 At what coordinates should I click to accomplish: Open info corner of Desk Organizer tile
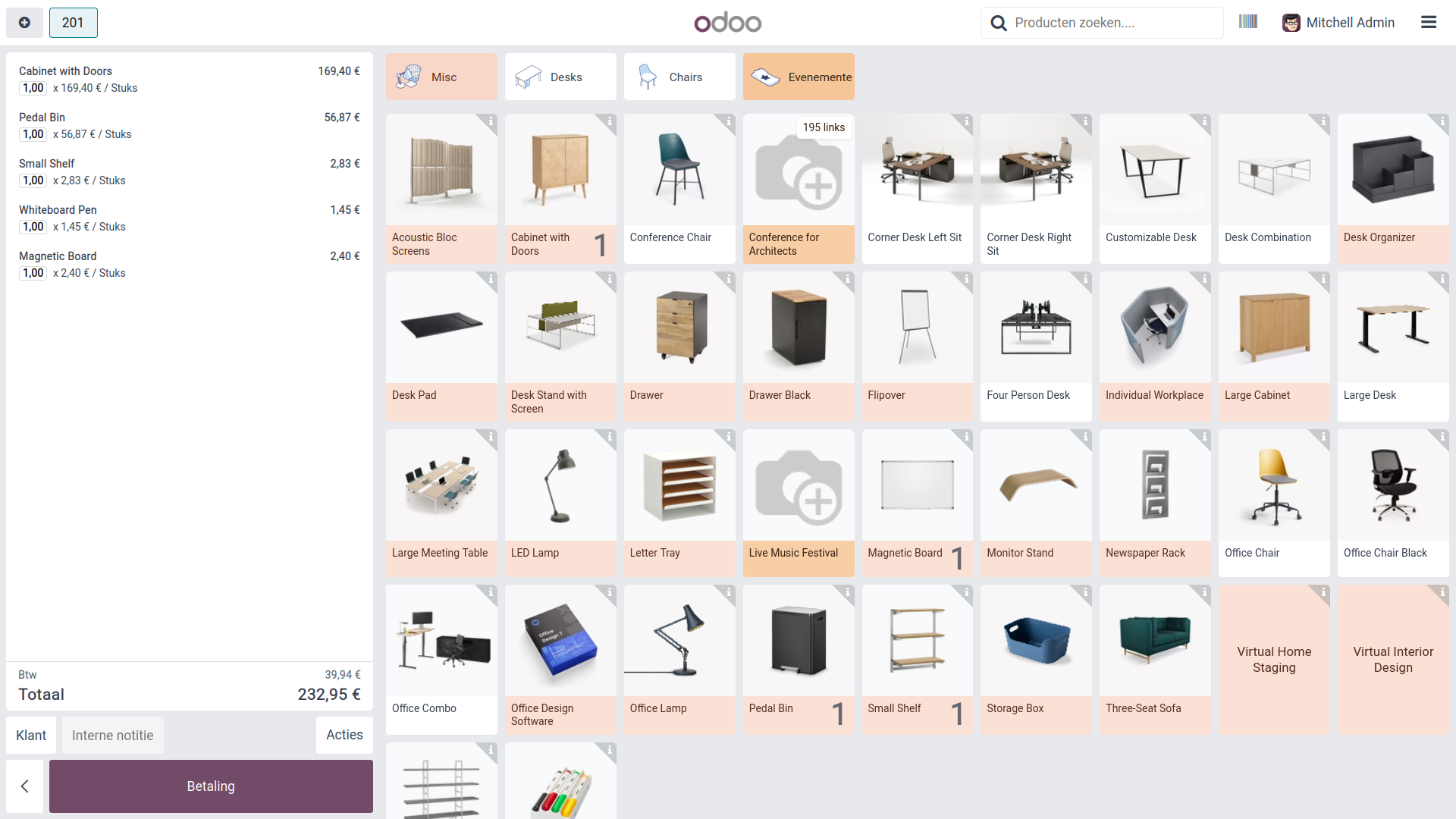coord(1442,121)
